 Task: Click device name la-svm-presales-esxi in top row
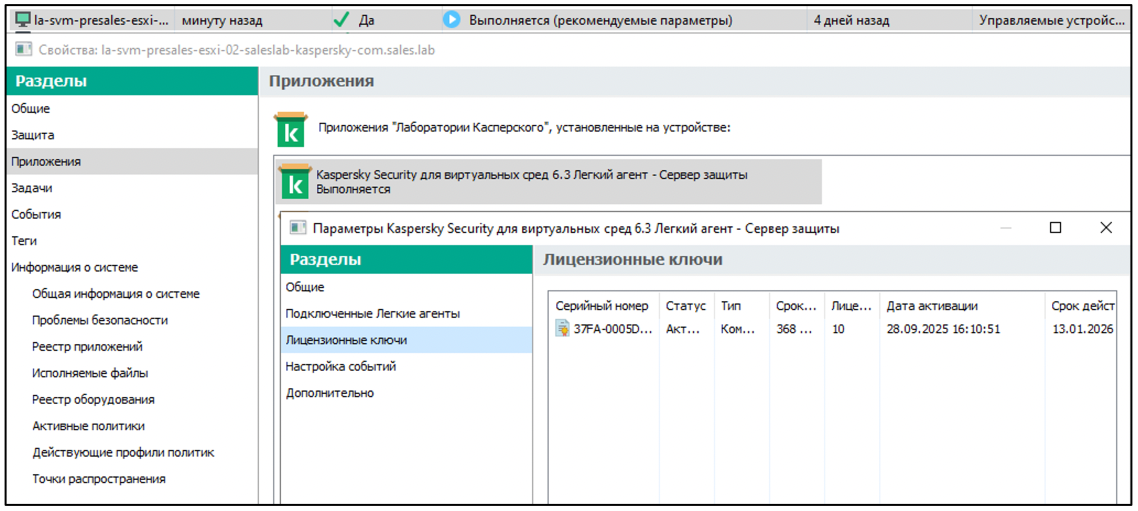[103, 20]
